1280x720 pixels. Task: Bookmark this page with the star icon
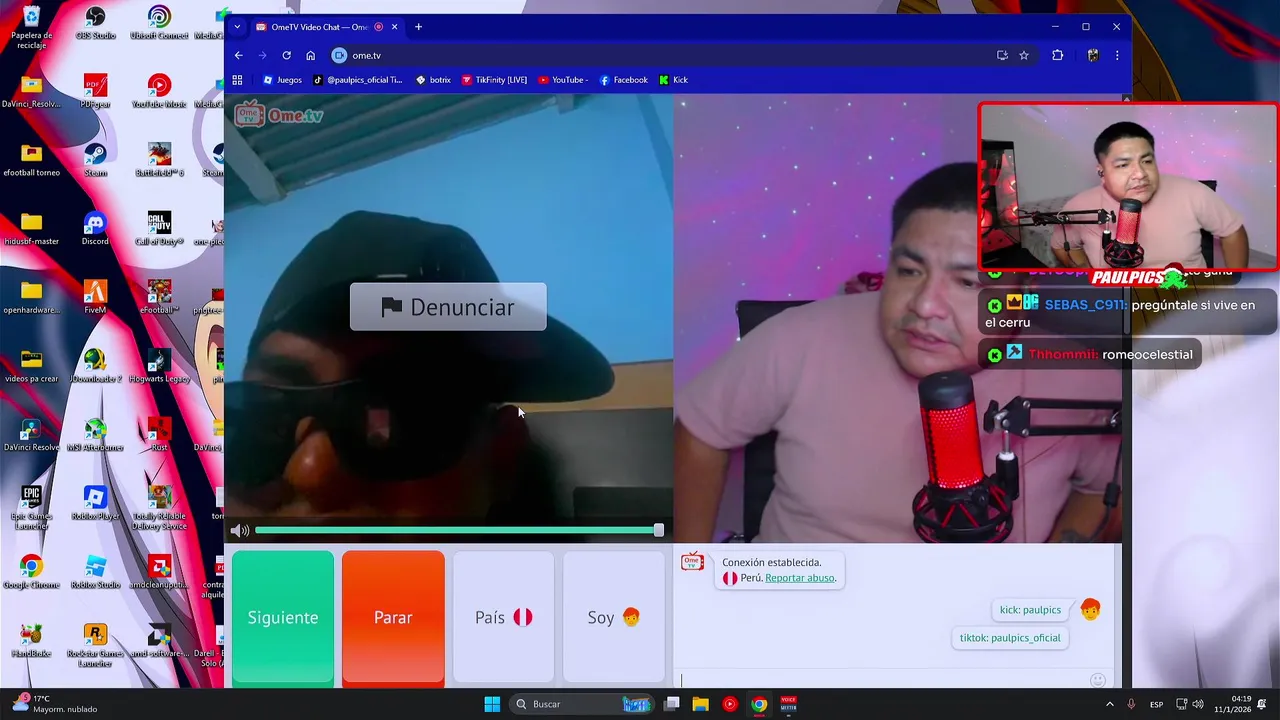coord(1024,55)
